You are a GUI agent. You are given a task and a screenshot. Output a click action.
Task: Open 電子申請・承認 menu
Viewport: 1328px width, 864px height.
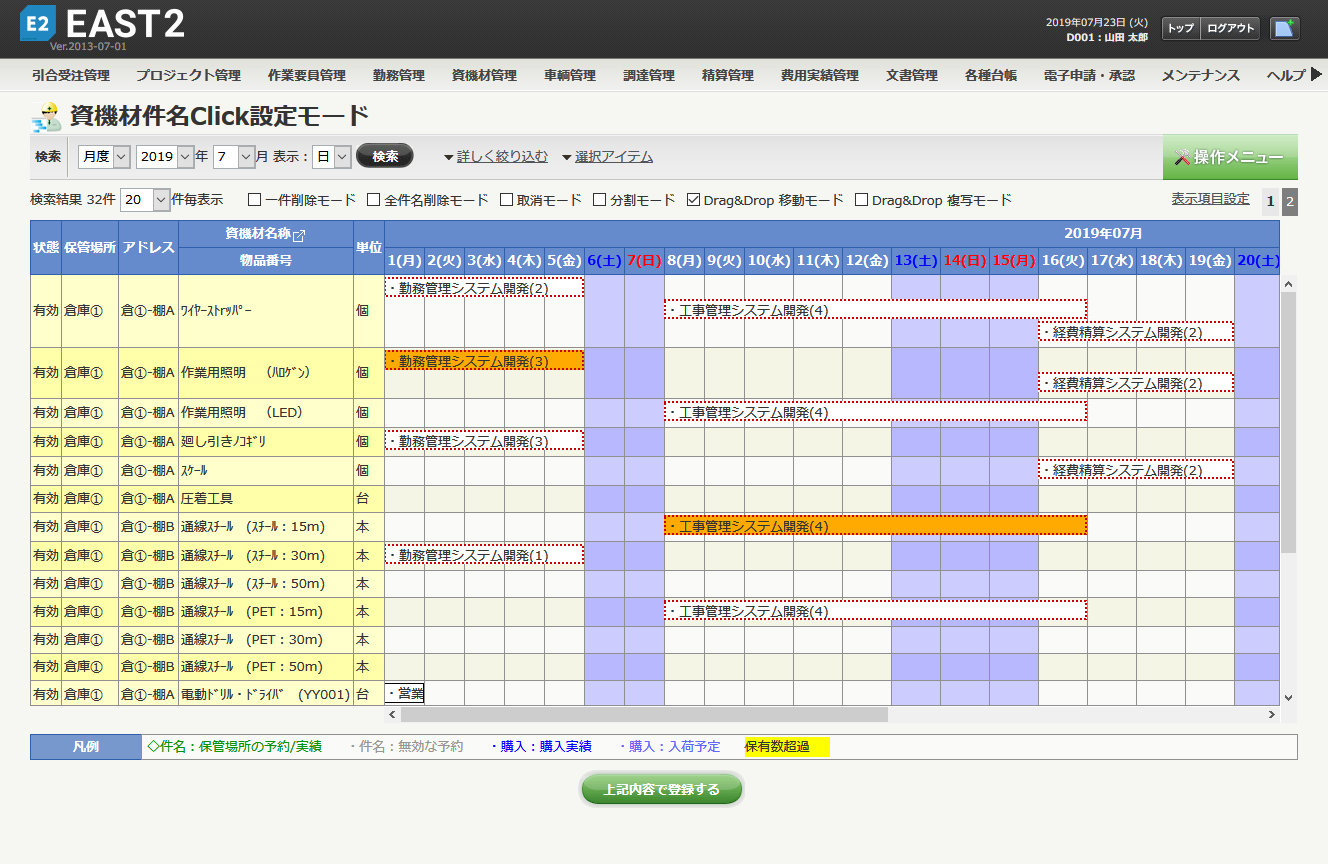coord(1089,75)
